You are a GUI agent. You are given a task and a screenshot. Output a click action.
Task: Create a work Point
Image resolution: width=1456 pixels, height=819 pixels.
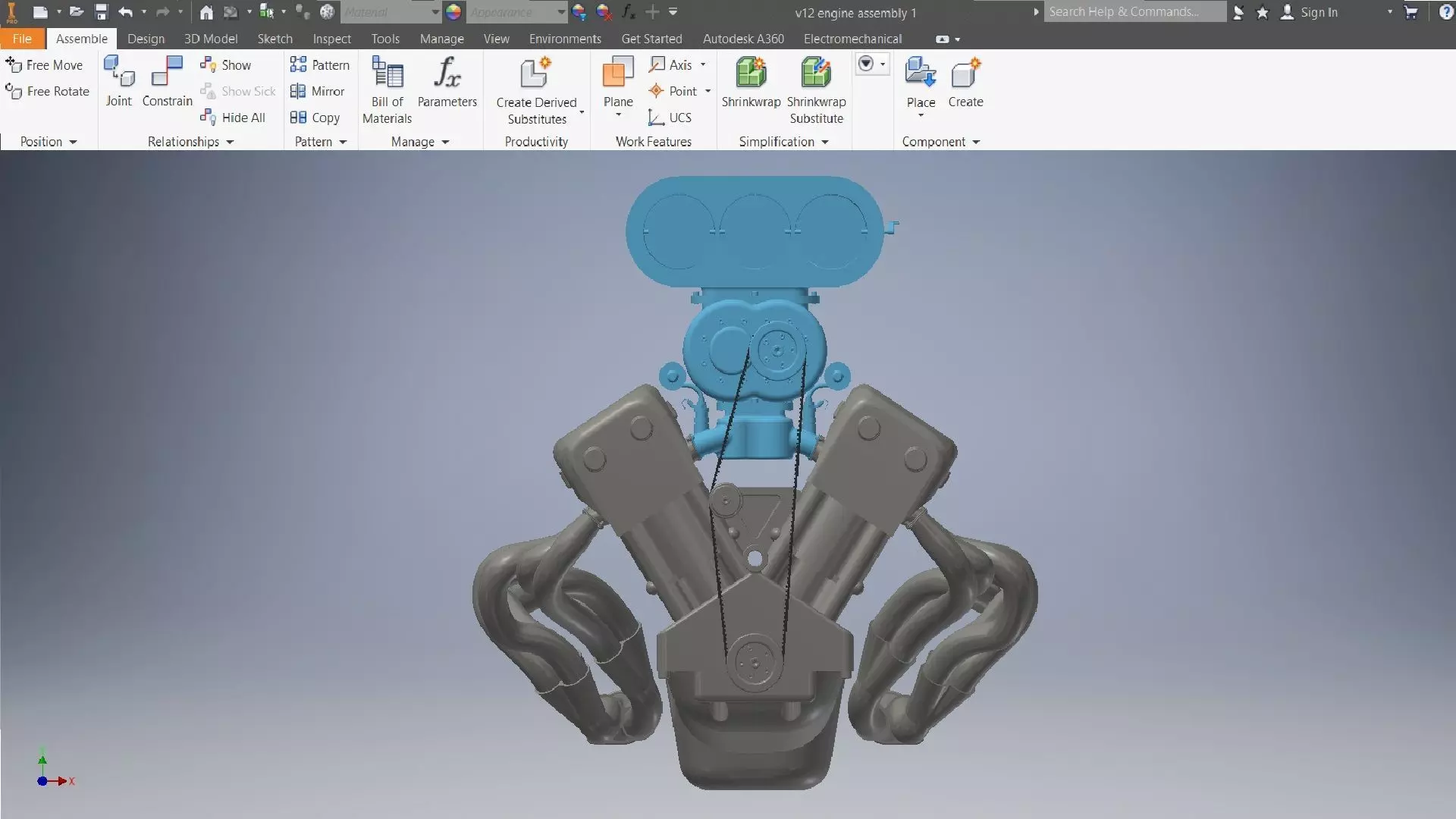673,91
